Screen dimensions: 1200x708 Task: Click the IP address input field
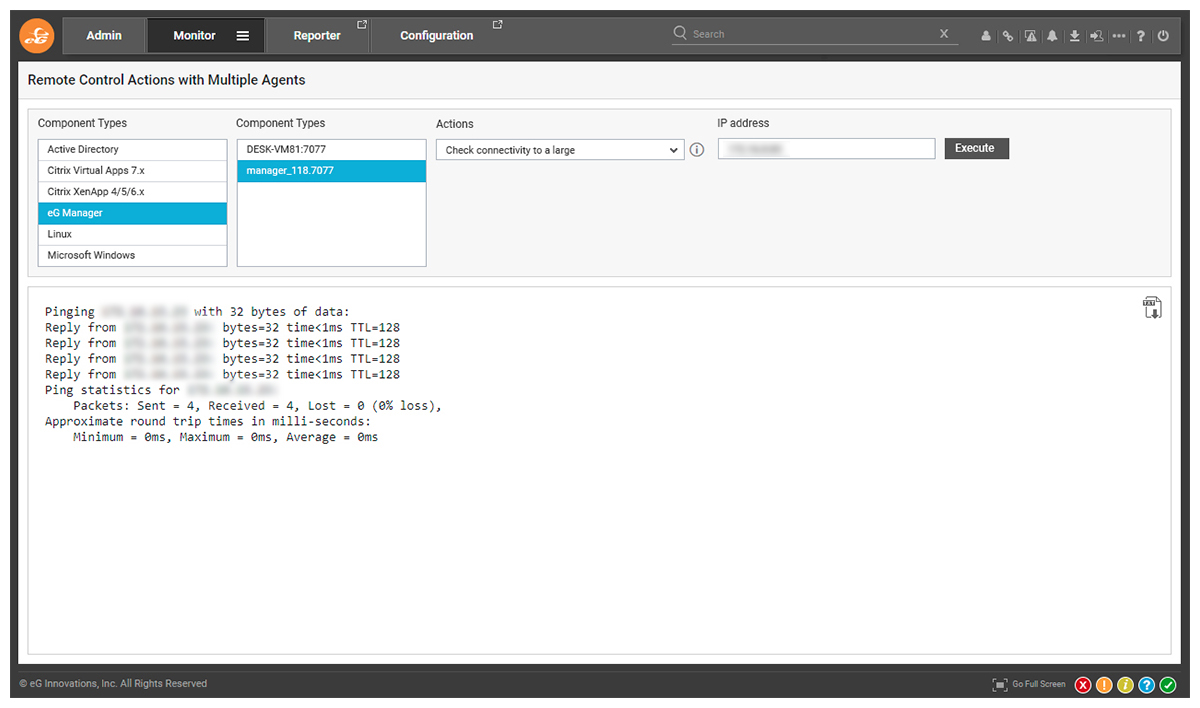826,149
